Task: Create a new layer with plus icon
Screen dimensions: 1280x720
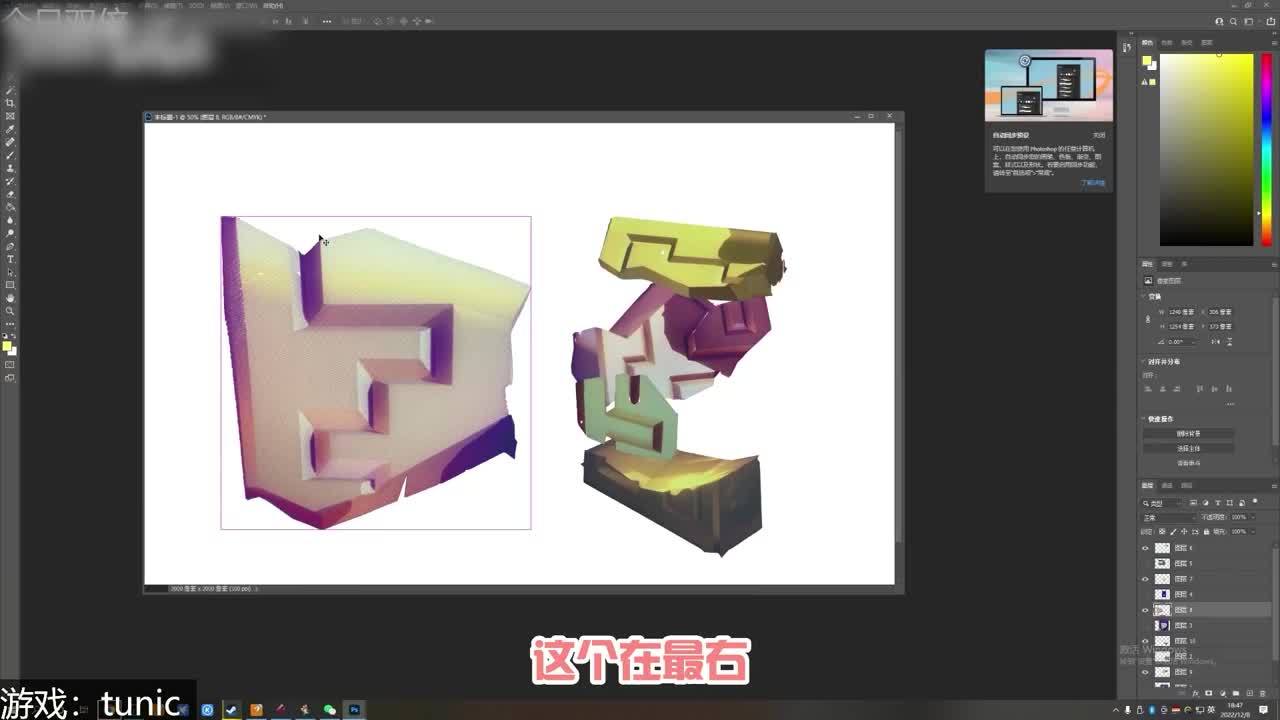Action: (x=1250, y=693)
